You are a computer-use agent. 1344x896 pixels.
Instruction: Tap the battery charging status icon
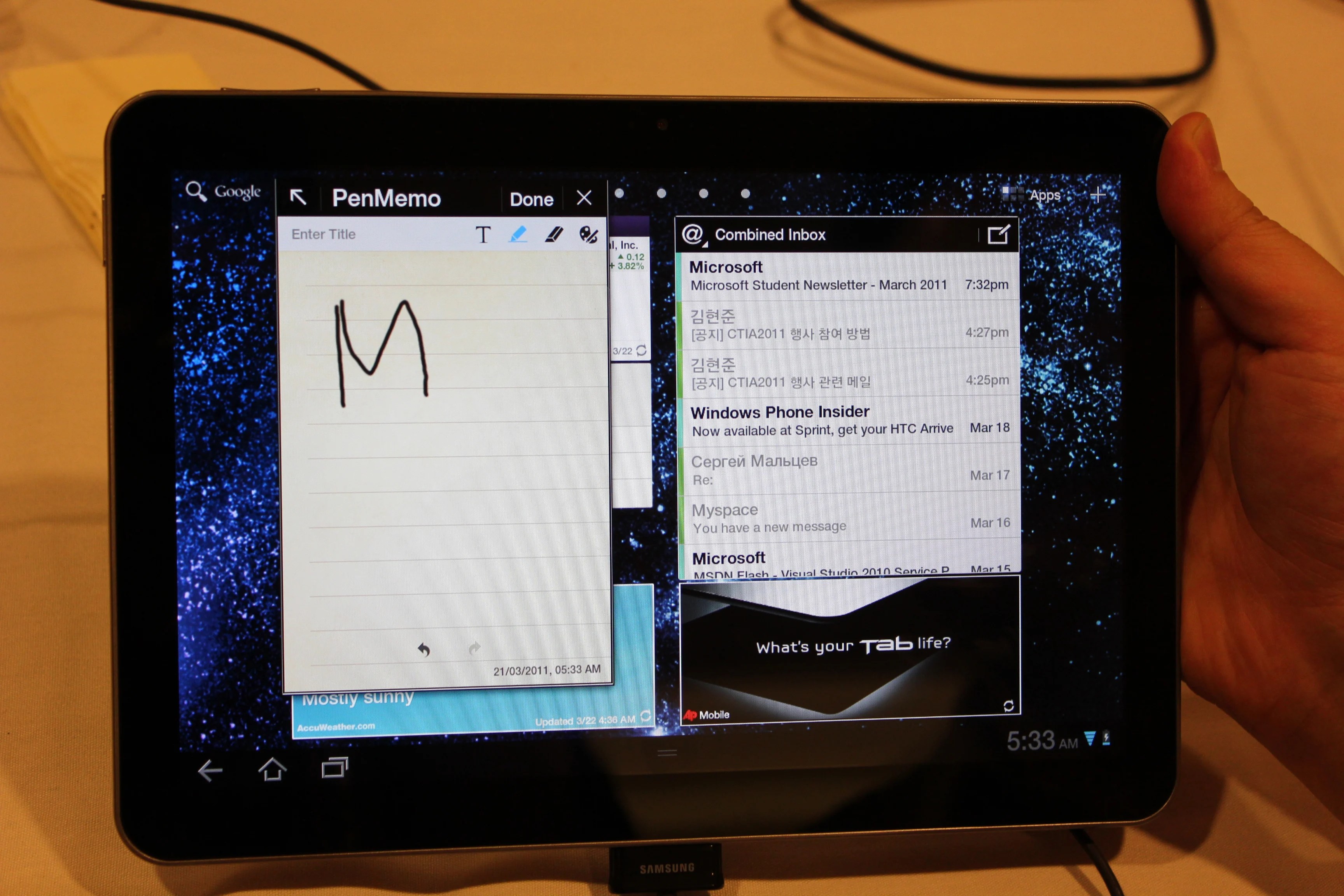(1106, 738)
